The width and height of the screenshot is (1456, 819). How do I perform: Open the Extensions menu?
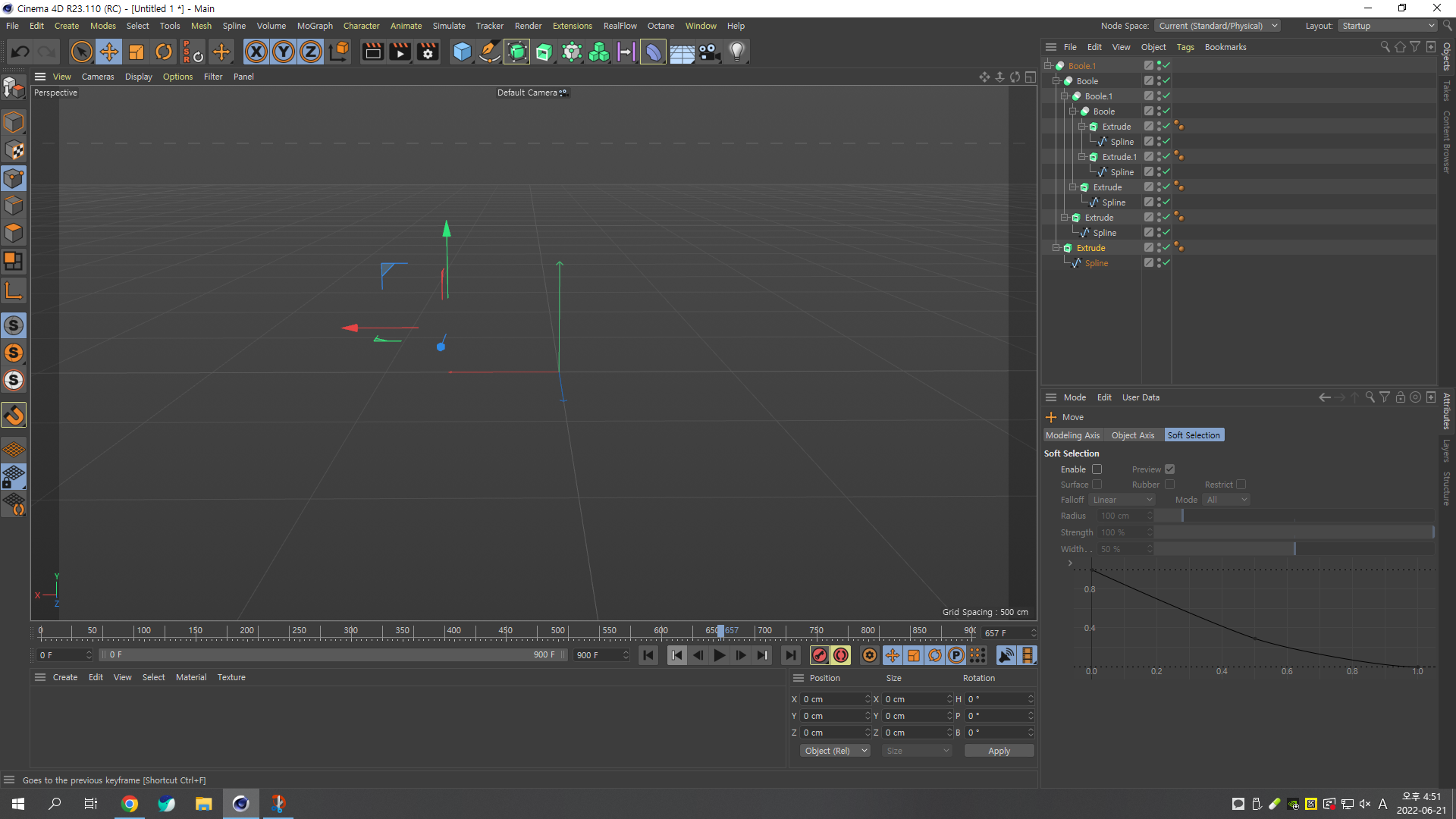pos(572,26)
